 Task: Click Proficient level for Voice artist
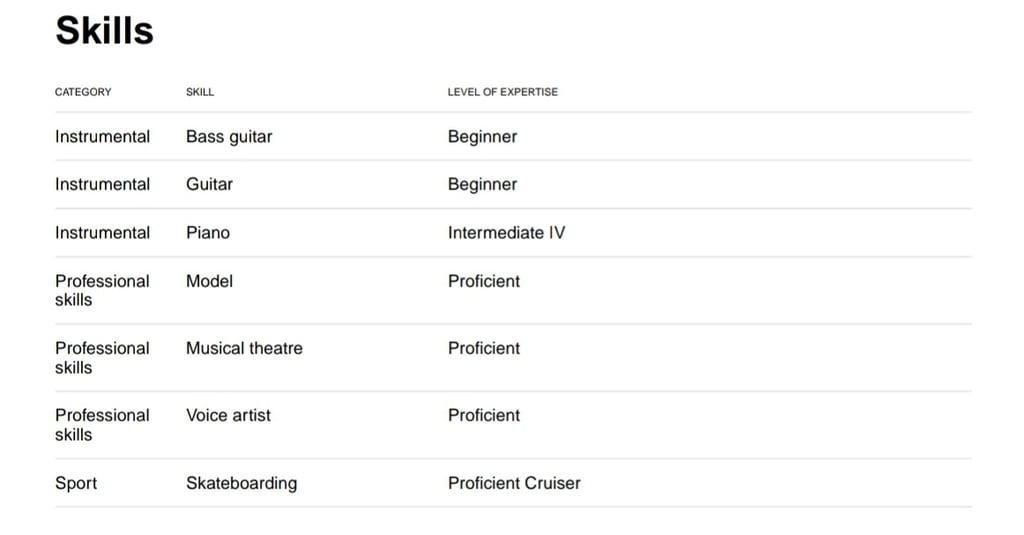[x=484, y=415]
